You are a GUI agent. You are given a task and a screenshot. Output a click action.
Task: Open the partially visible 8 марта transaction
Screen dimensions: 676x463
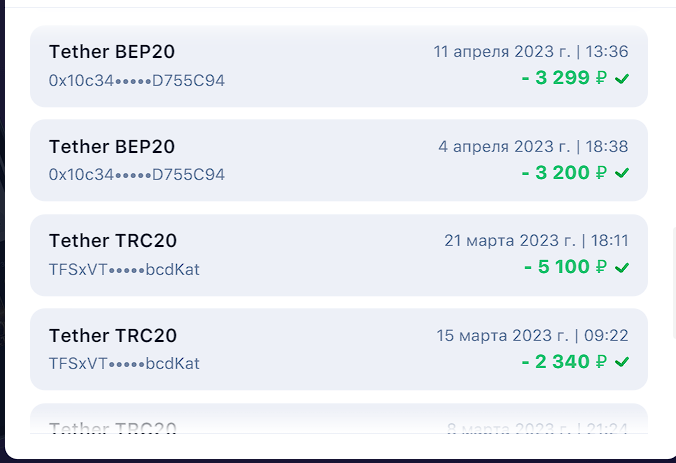[x=339, y=419]
